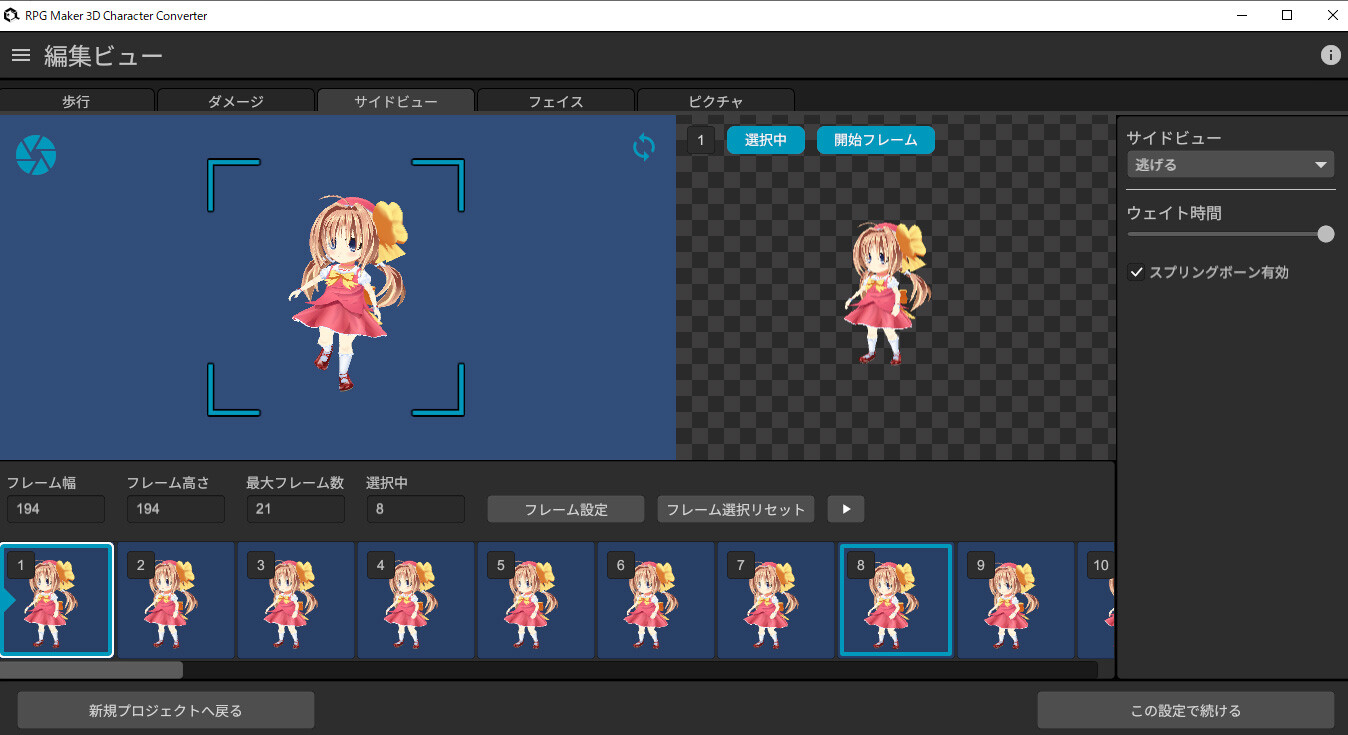Image resolution: width=1348 pixels, height=735 pixels.
Task: Switch to the 歩行 tab
Action: [77, 101]
